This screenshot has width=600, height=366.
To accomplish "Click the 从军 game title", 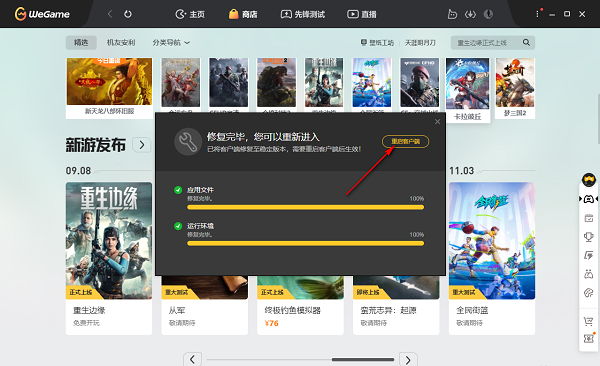I will 177,310.
